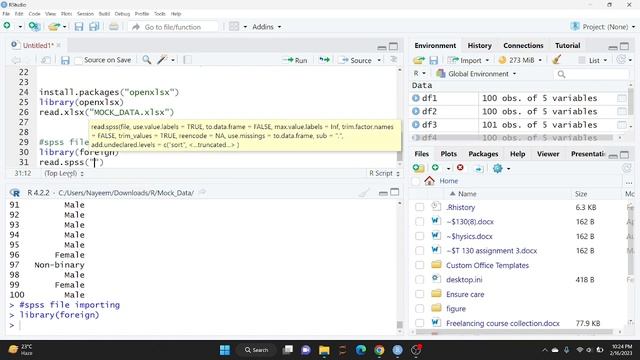
Task: Click the workspace panes grid icon
Action: 234,27
